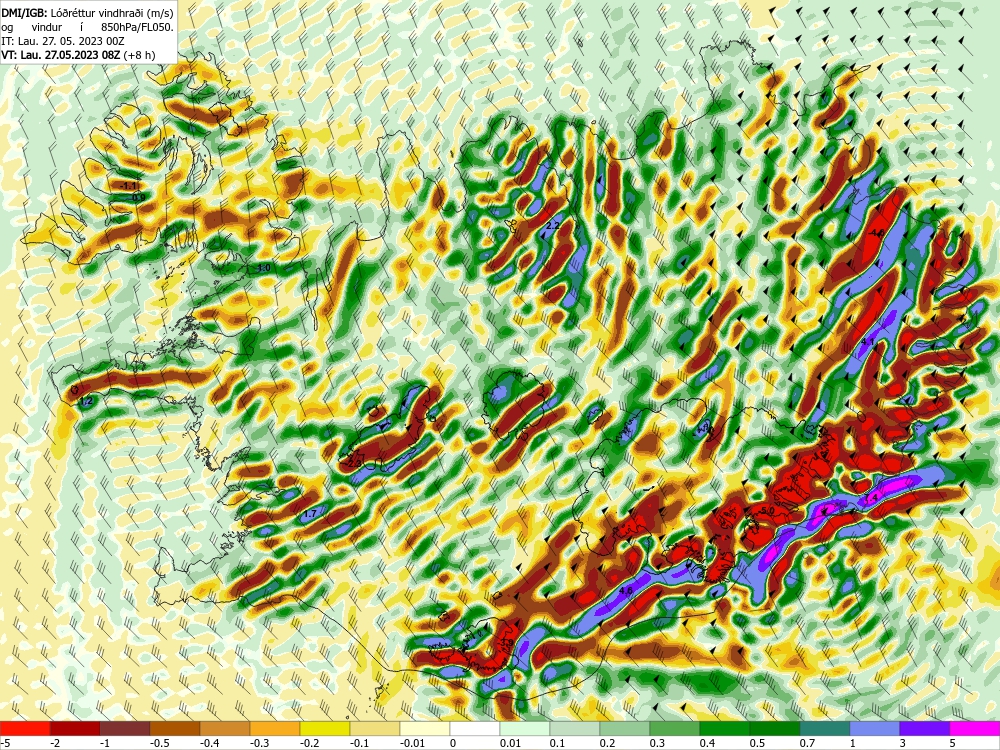Select the tan-orange swatch between -0.4 and -0.3
1000x750 pixels.
point(225,728)
